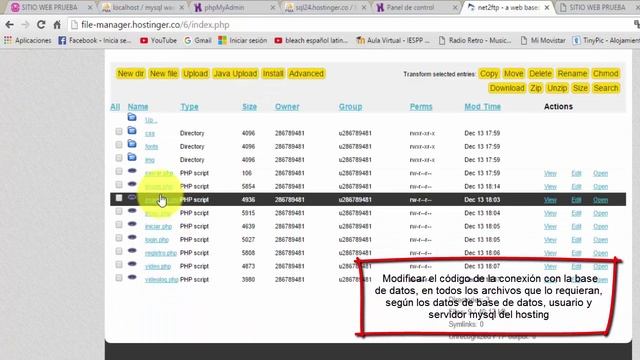Tick the checkbox of the 5915-byte PHP script
This screenshot has height=360, width=640.
click(119, 211)
